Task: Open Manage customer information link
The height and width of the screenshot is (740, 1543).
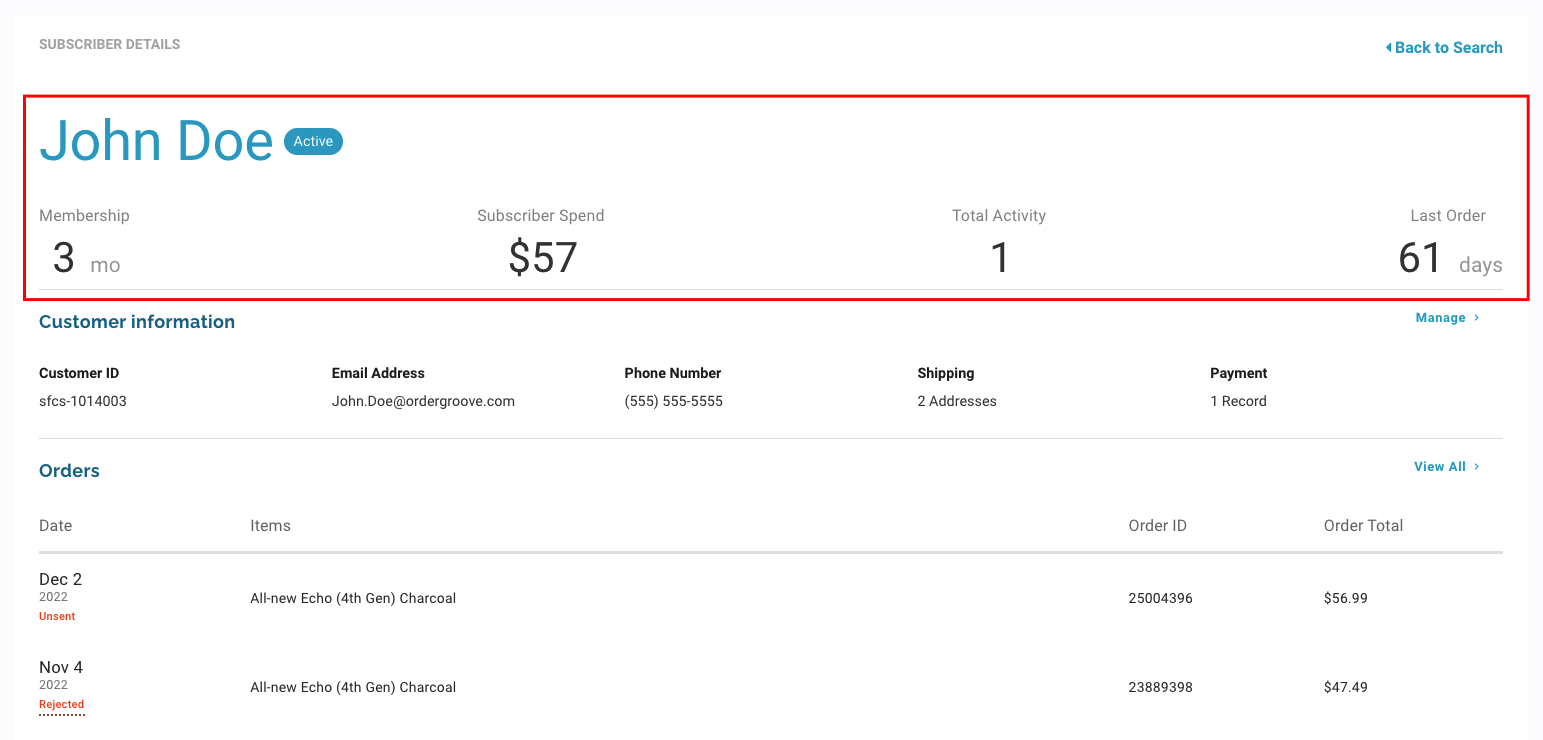Action: [1447, 318]
